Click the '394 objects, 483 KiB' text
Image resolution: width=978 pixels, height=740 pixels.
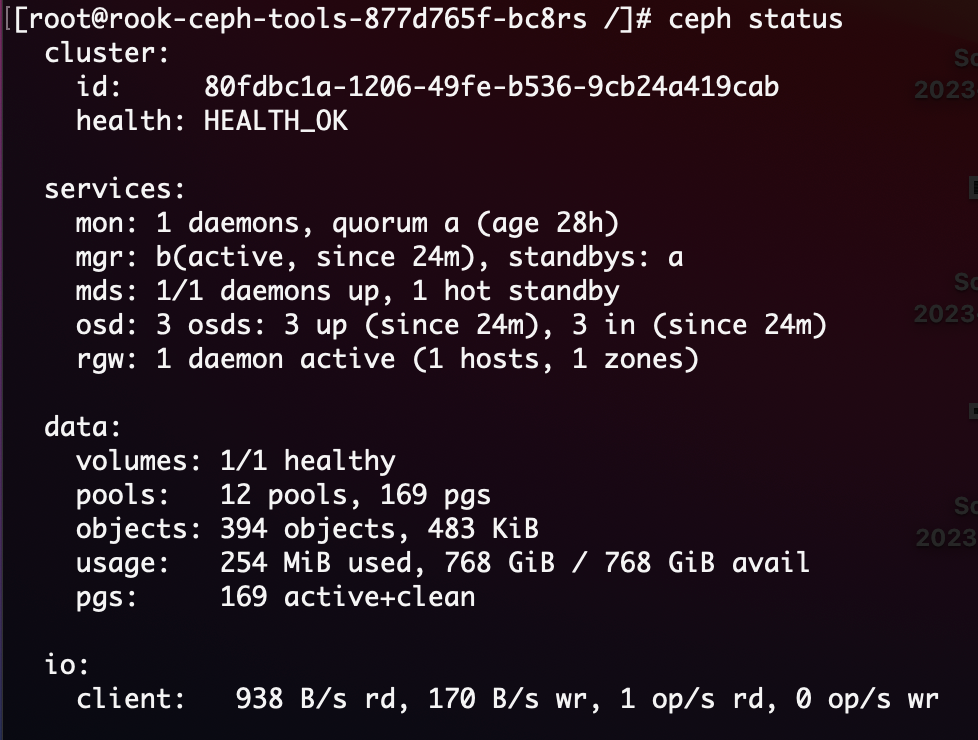click(x=379, y=528)
